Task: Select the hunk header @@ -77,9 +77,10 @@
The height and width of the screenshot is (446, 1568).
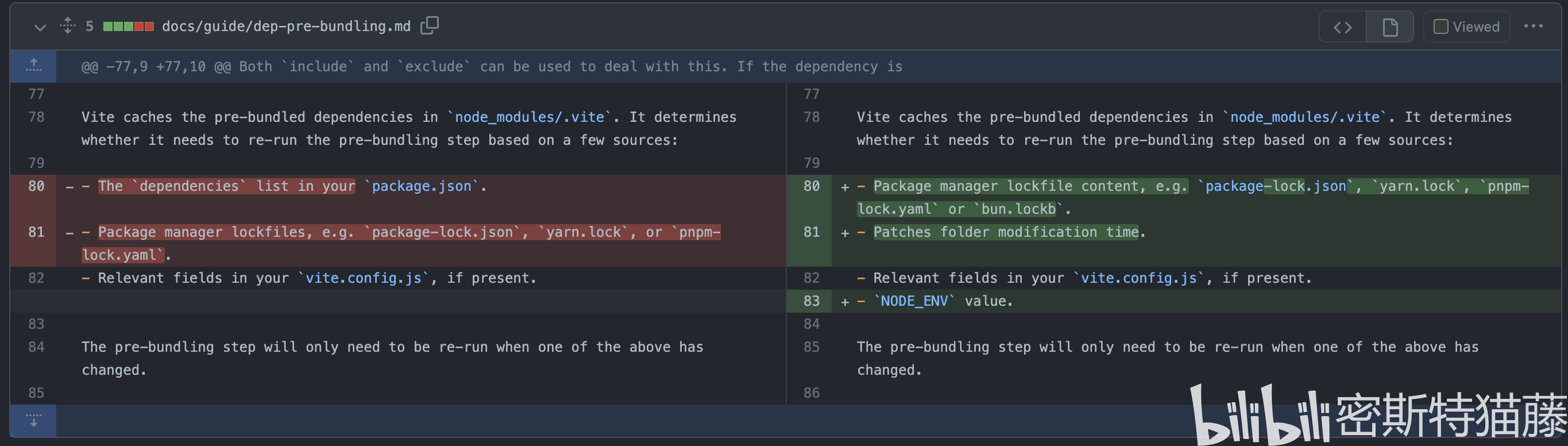Action: point(156,67)
